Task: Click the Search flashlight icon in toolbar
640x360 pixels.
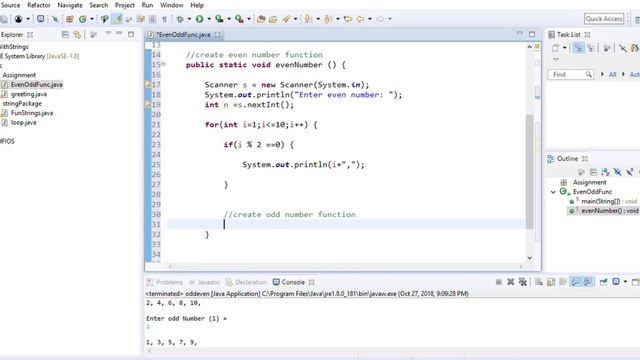Action: coord(286,19)
